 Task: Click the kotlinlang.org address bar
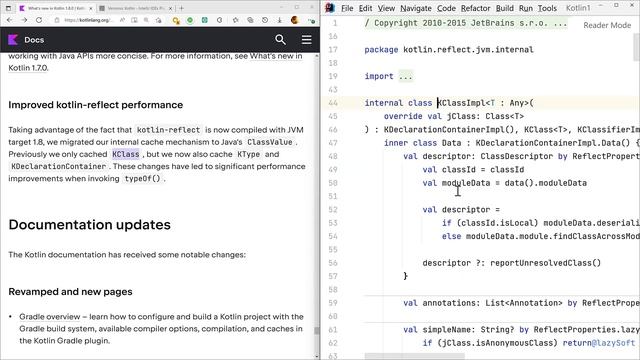click(x=88, y=20)
